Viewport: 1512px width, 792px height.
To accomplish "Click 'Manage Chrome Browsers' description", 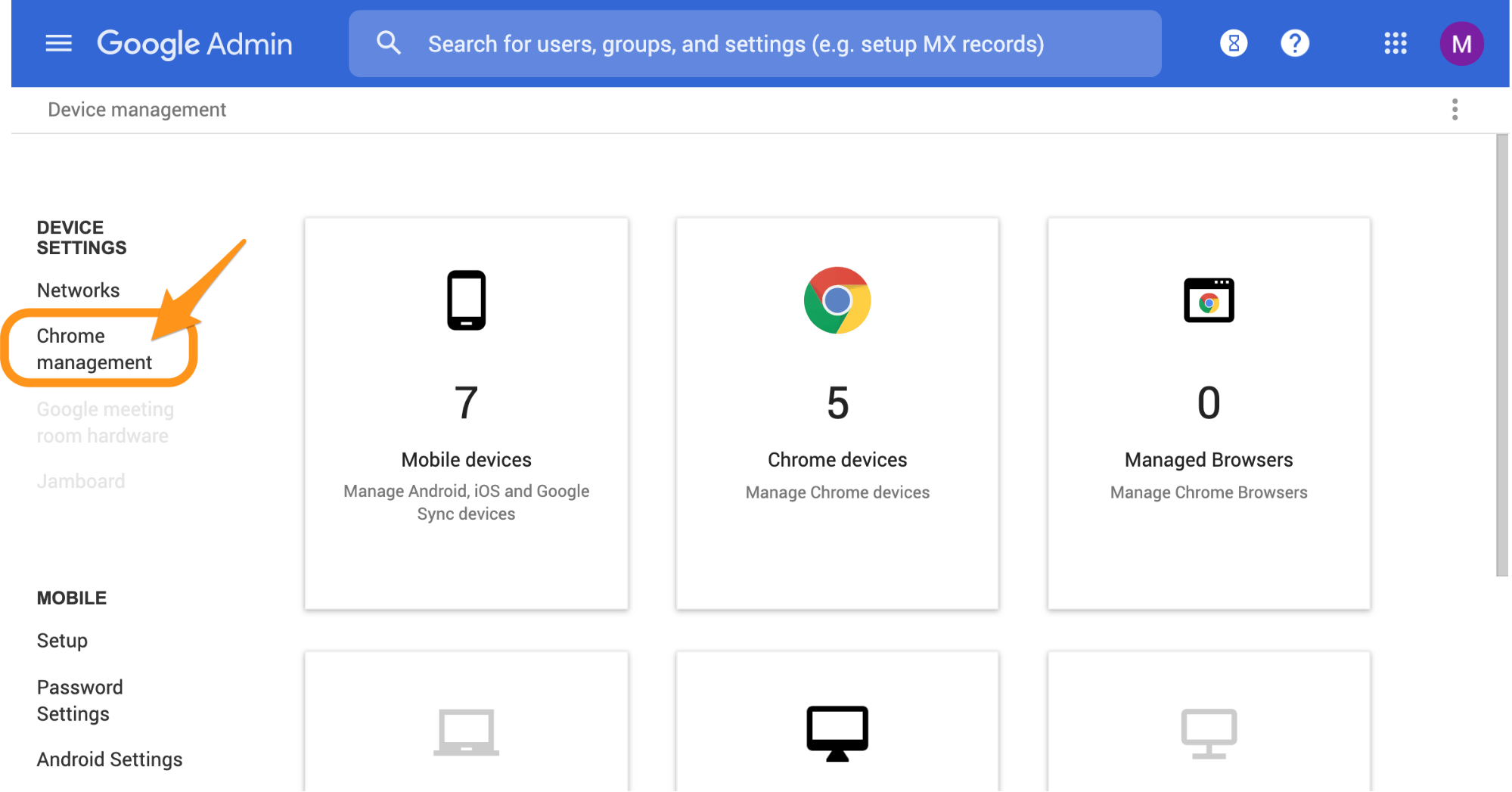I will (1209, 492).
